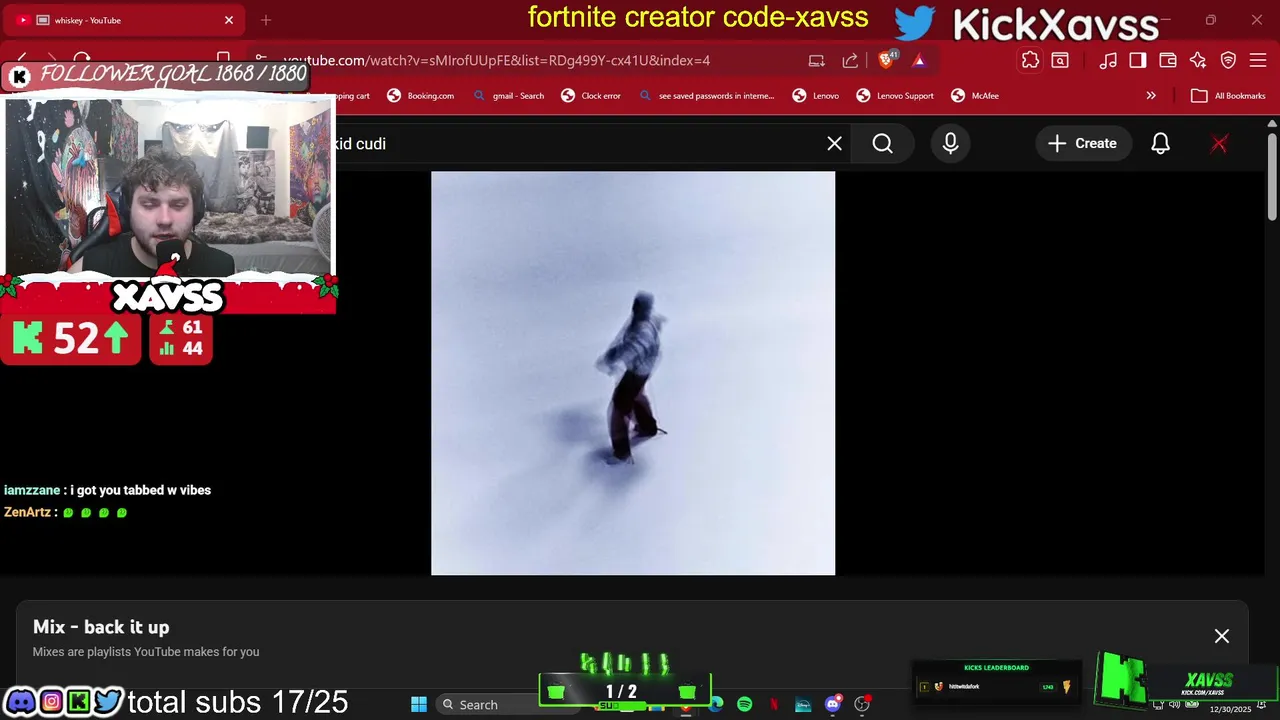Close the whiskey - YouTube tab
Image resolution: width=1280 pixels, height=720 pixels.
229,20
